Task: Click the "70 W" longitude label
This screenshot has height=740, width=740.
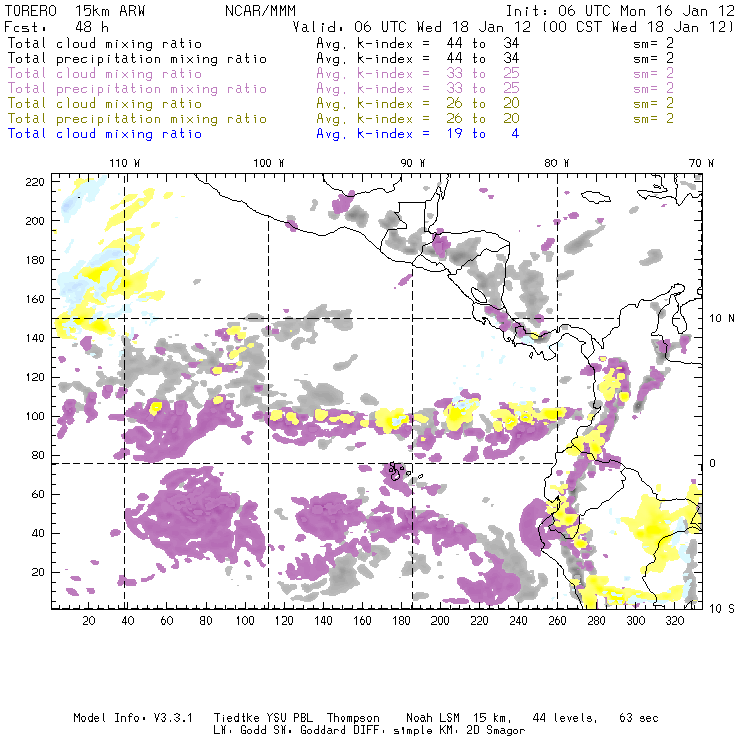Action: (x=701, y=163)
